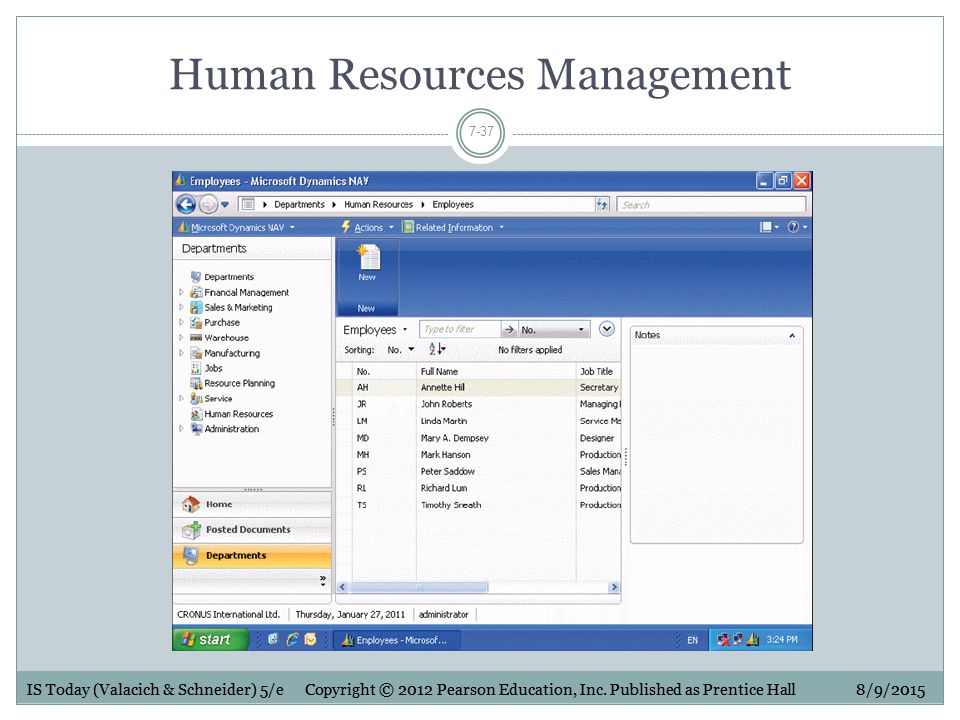The image size is (960, 720).
Task: Select the Annette Hill employee row
Action: (478, 387)
